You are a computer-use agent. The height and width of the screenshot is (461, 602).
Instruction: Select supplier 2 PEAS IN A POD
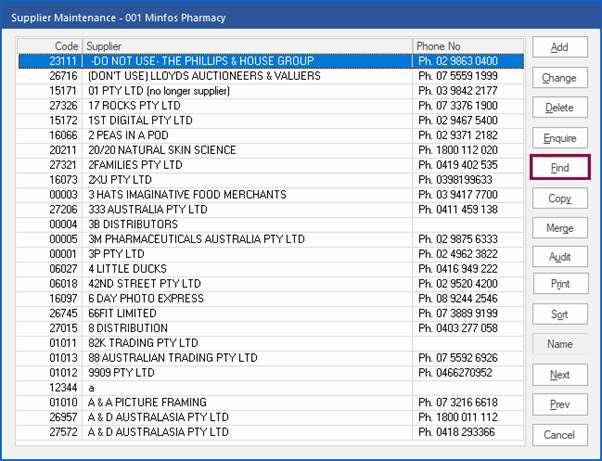[x=271, y=135]
